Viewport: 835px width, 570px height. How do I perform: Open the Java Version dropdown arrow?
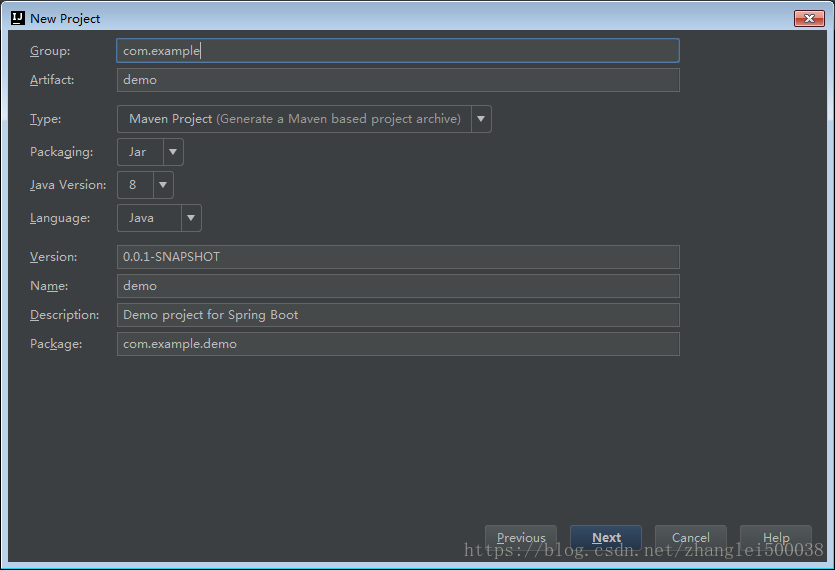coord(163,185)
